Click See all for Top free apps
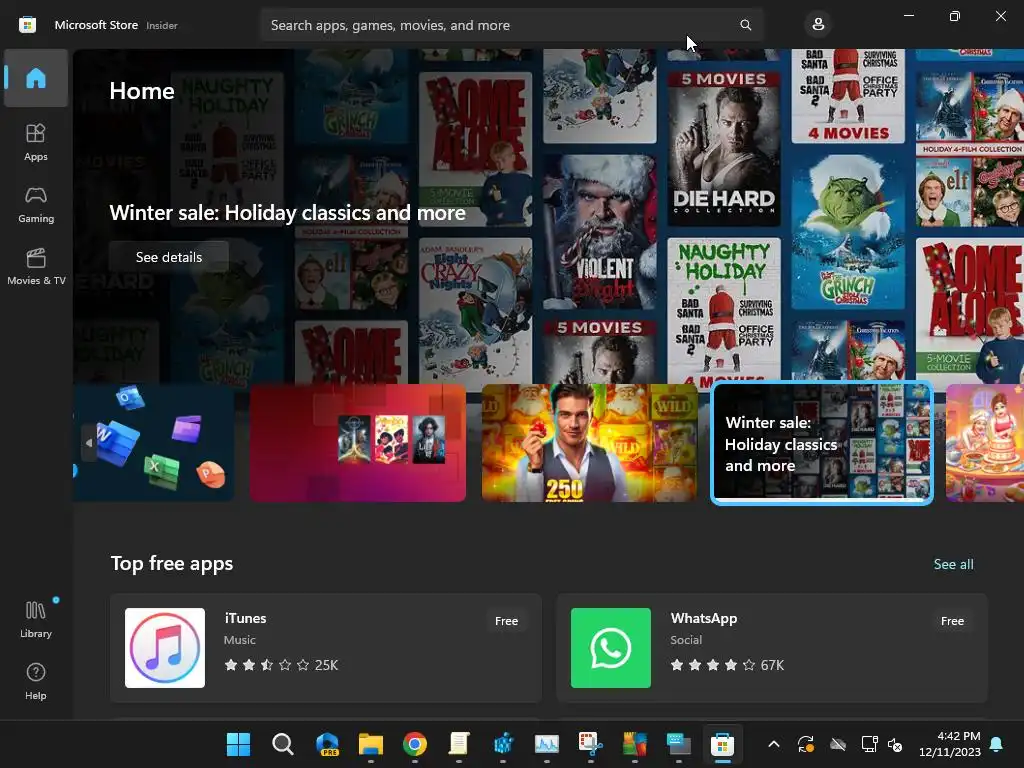The height and width of the screenshot is (768, 1024). click(x=953, y=564)
